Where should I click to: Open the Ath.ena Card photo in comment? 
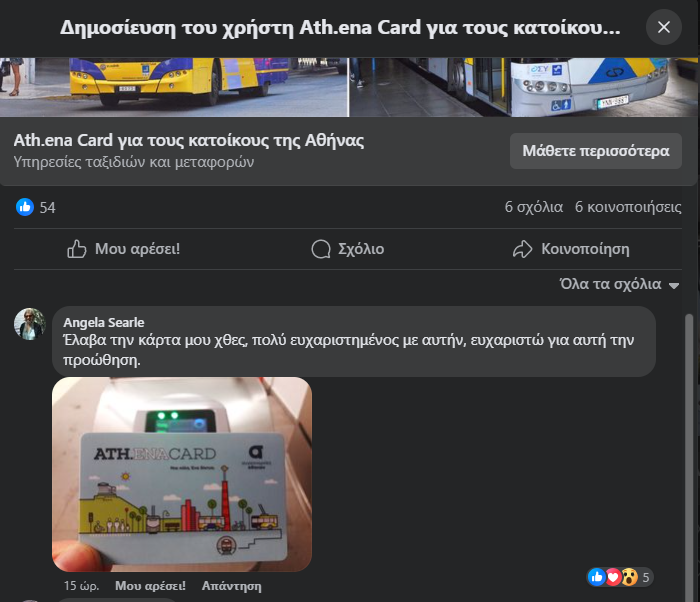click(x=182, y=474)
